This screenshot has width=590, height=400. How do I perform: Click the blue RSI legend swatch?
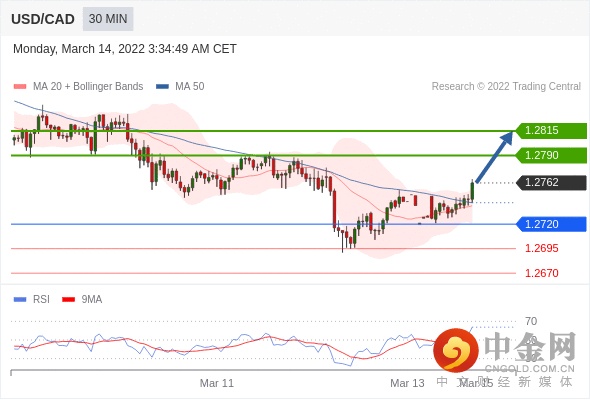tap(20, 300)
